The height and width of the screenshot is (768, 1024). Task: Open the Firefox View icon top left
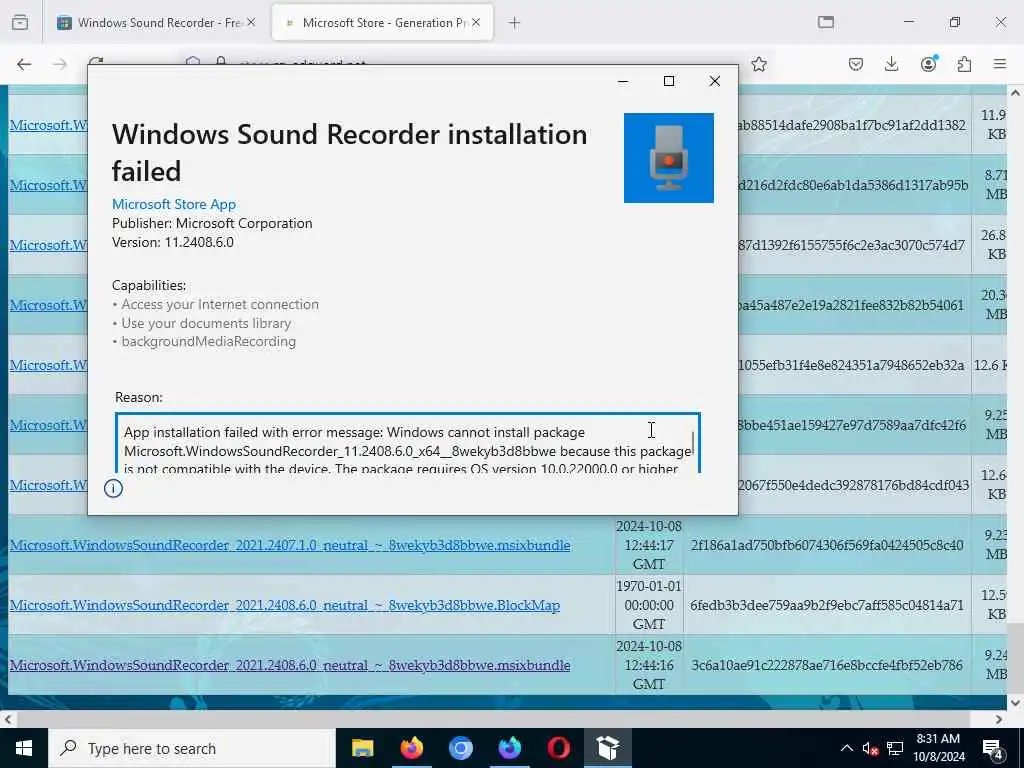point(20,23)
